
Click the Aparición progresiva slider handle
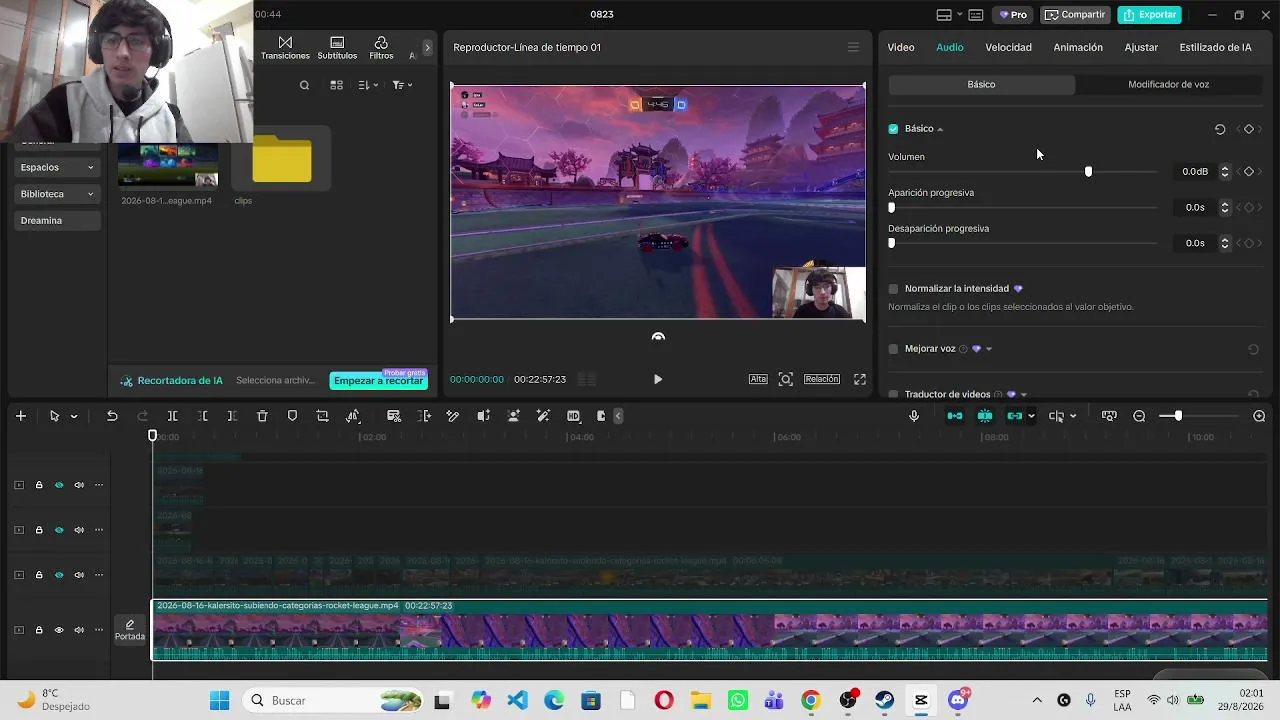[x=891, y=208]
